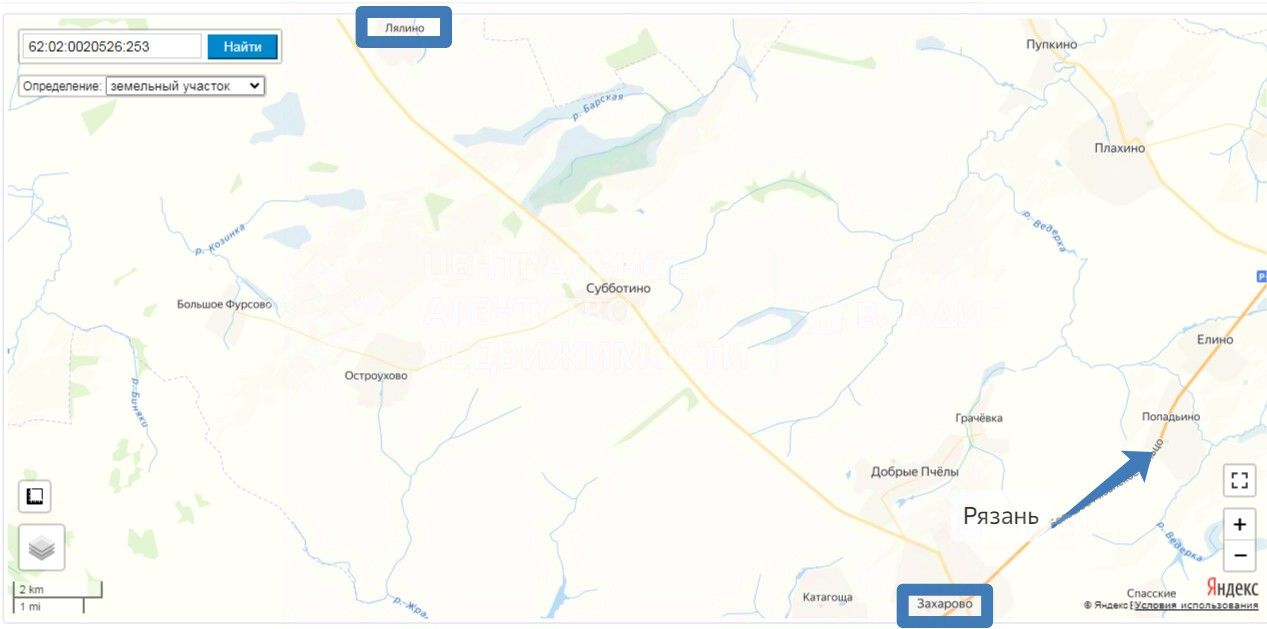The height and width of the screenshot is (629, 1267).
Task: Zoom in with the plus button
Action: pos(1240,524)
